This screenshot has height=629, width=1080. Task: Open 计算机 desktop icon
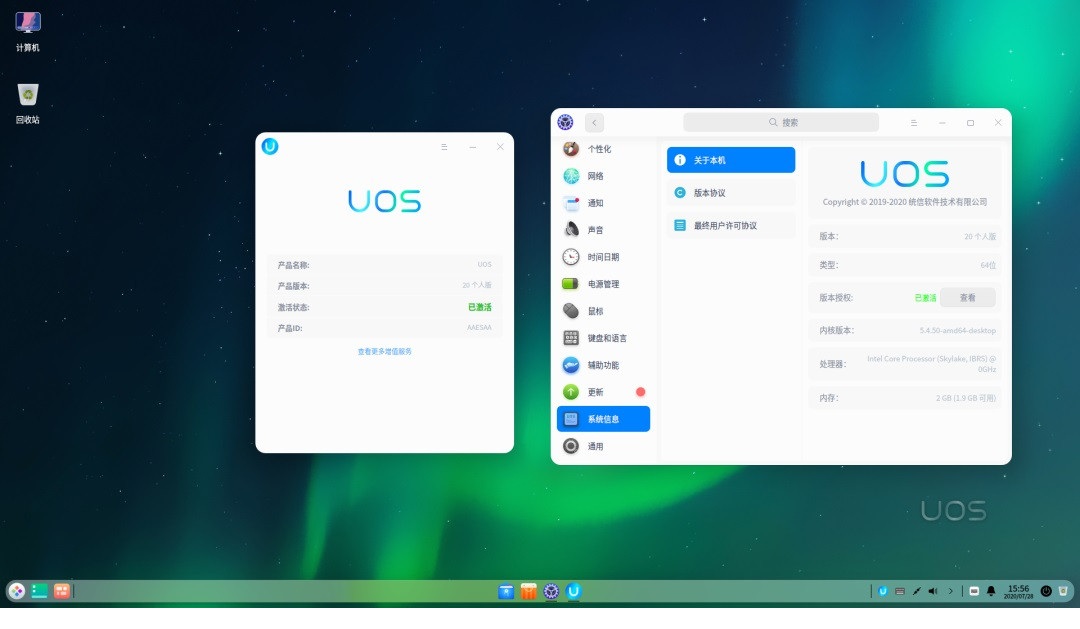tap(28, 32)
